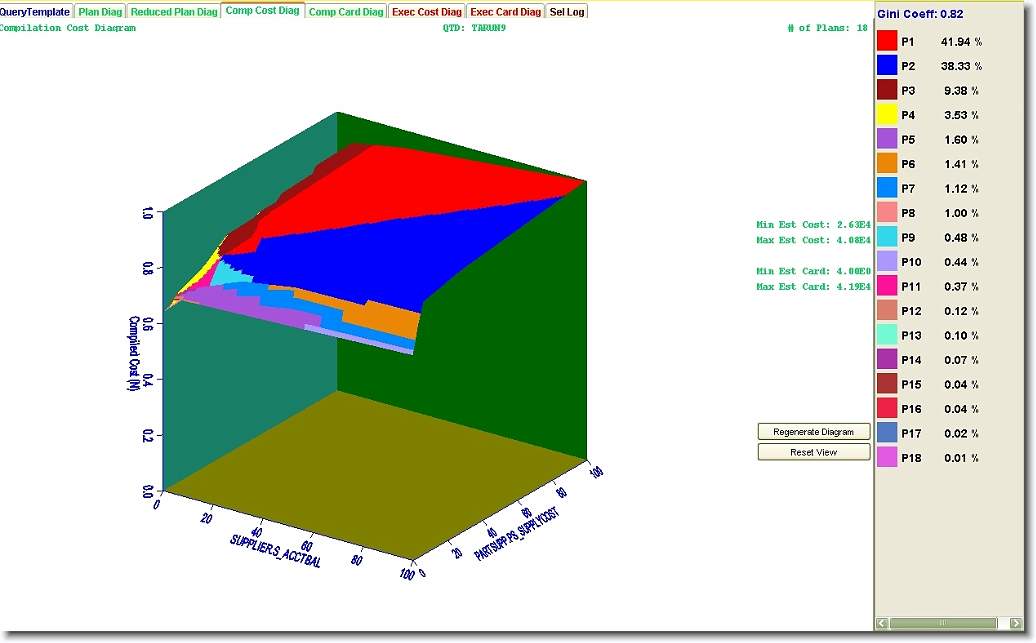This screenshot has width=1036, height=643.
Task: Click the dark red P3 swatch
Action: (x=886, y=90)
